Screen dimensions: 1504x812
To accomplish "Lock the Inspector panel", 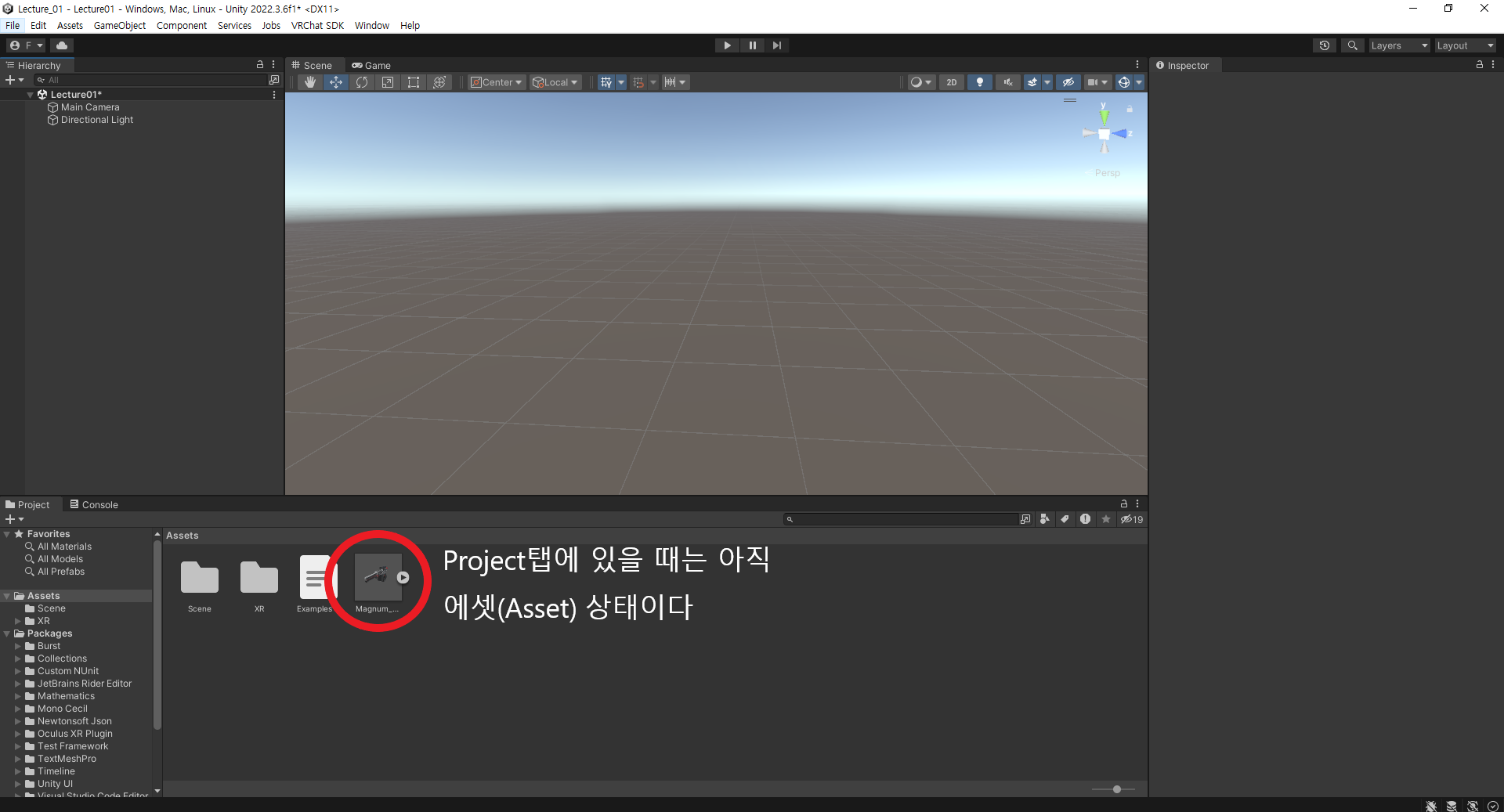I will (x=1480, y=65).
